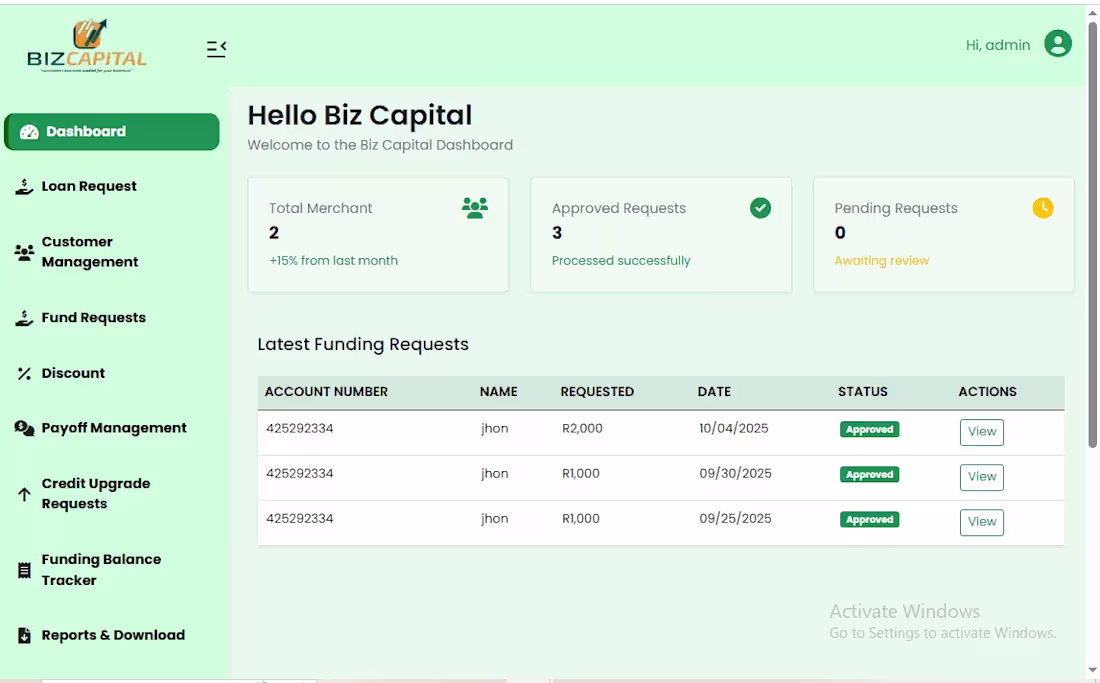Toggle the sidebar collapse control

click(x=216, y=47)
